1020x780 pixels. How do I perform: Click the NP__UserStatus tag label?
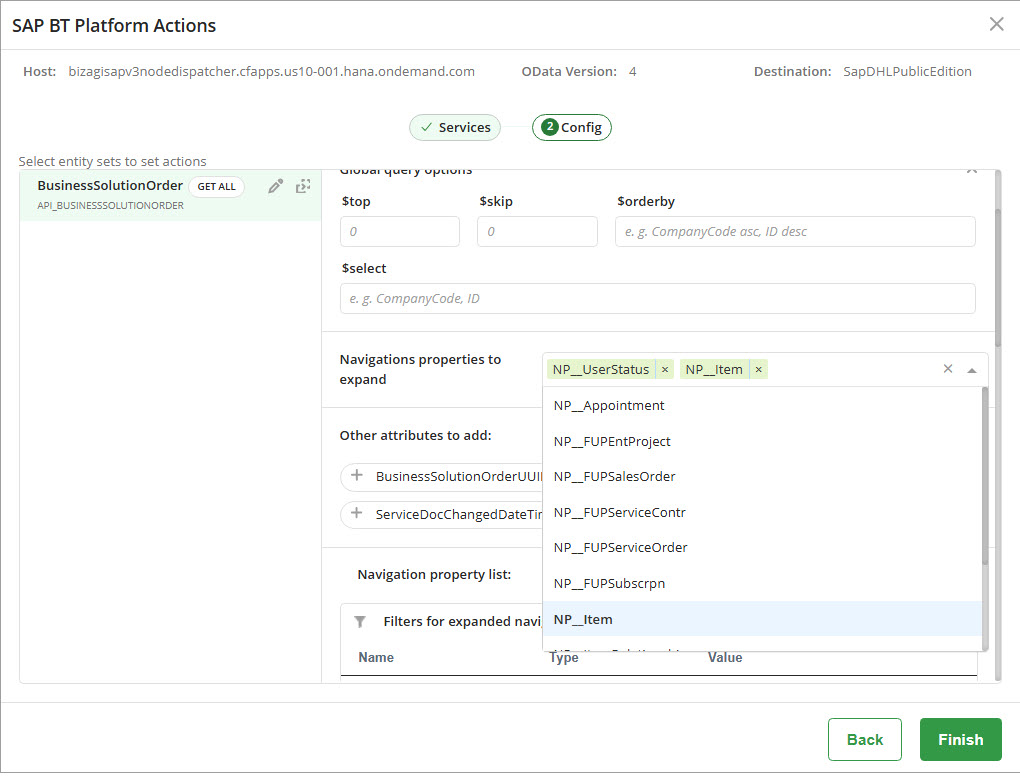tap(601, 370)
